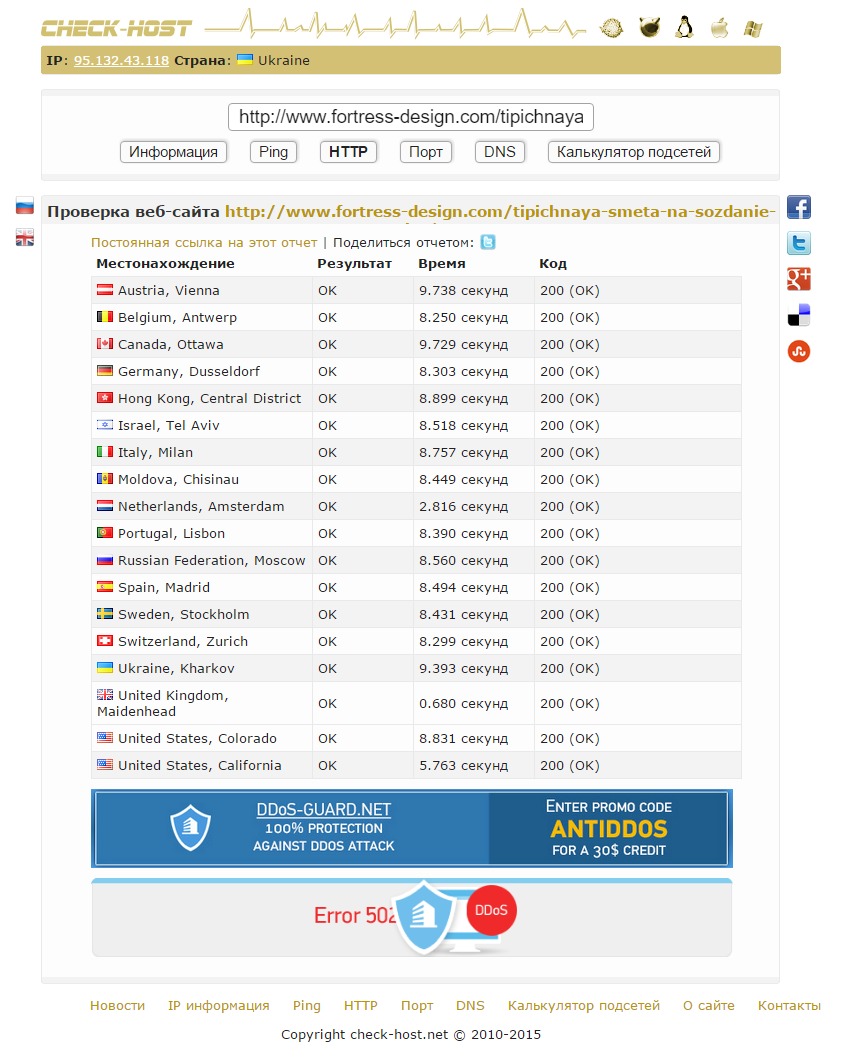Click the FreeBSD icon in header
Image resolution: width=843 pixels, height=1061 pixels.
(650, 27)
